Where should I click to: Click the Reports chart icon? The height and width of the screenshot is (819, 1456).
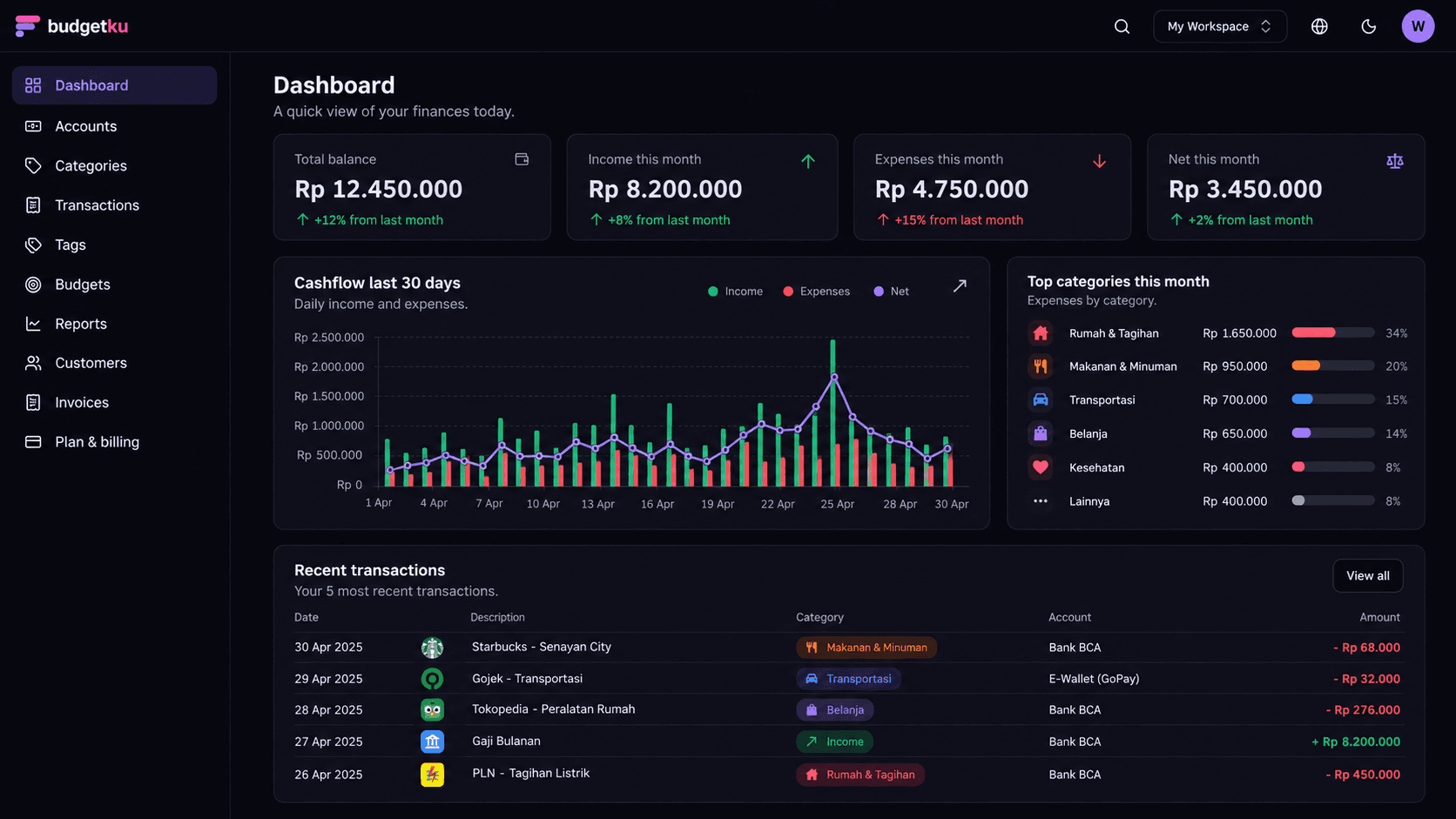coord(33,324)
